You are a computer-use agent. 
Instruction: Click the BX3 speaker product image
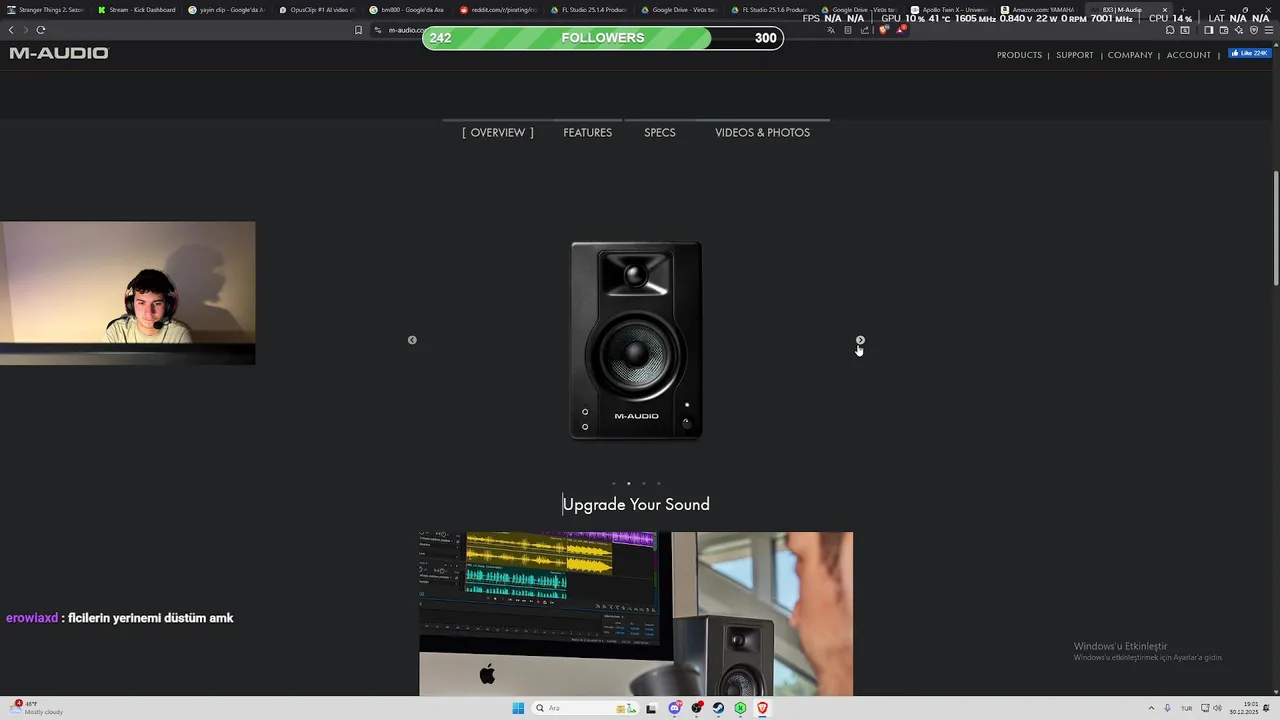coord(636,340)
